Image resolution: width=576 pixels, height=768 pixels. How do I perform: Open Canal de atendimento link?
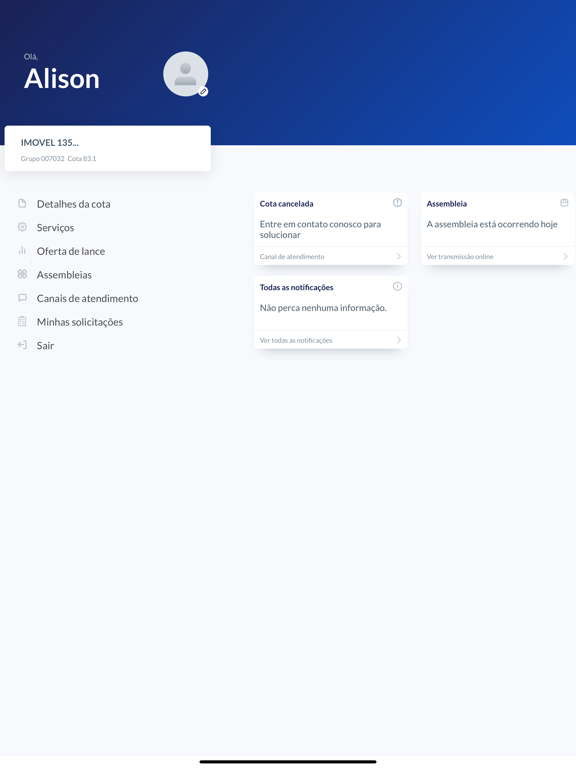pyautogui.click(x=292, y=256)
